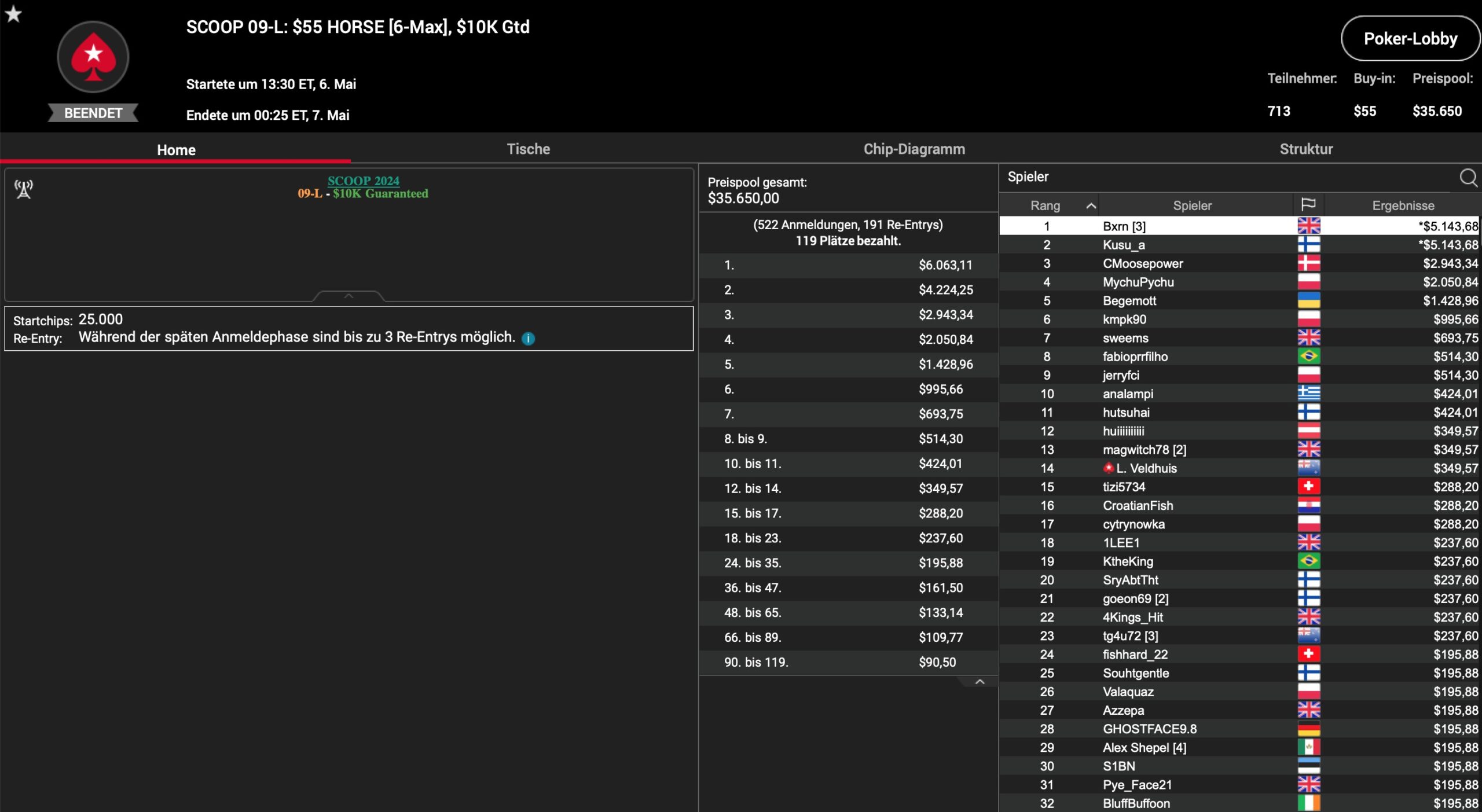The width and height of the screenshot is (1482, 812).
Task: Select first place payout $6.063,11
Action: click(x=849, y=265)
